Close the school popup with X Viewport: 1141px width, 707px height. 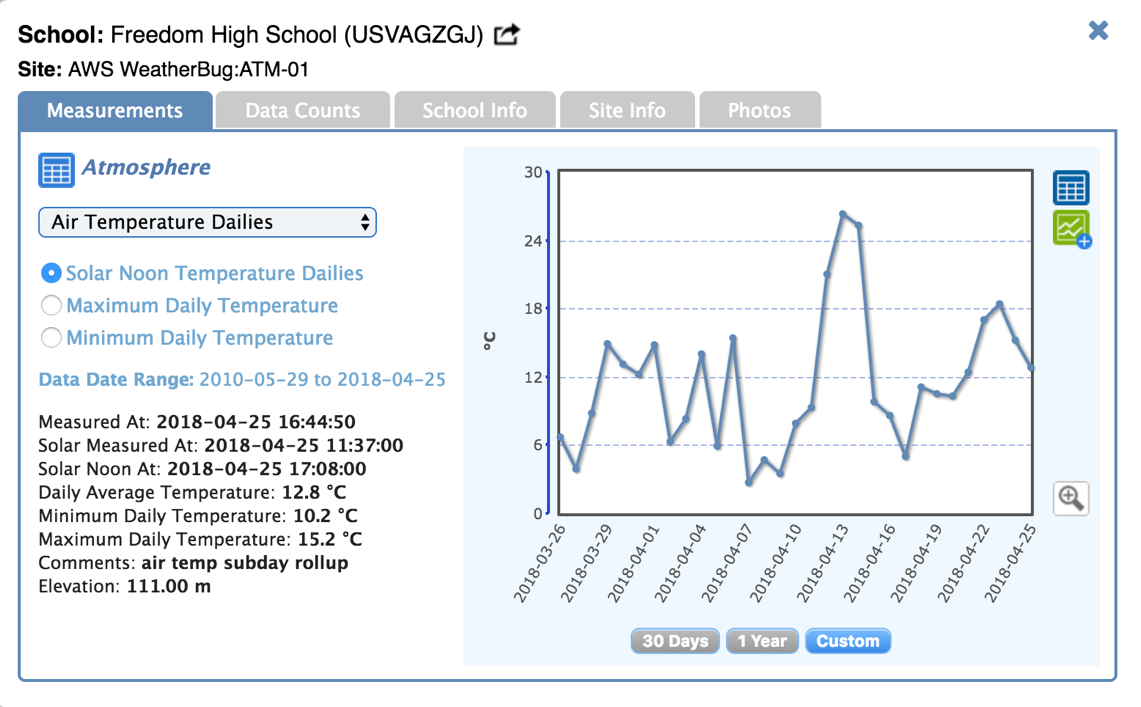point(1098,30)
